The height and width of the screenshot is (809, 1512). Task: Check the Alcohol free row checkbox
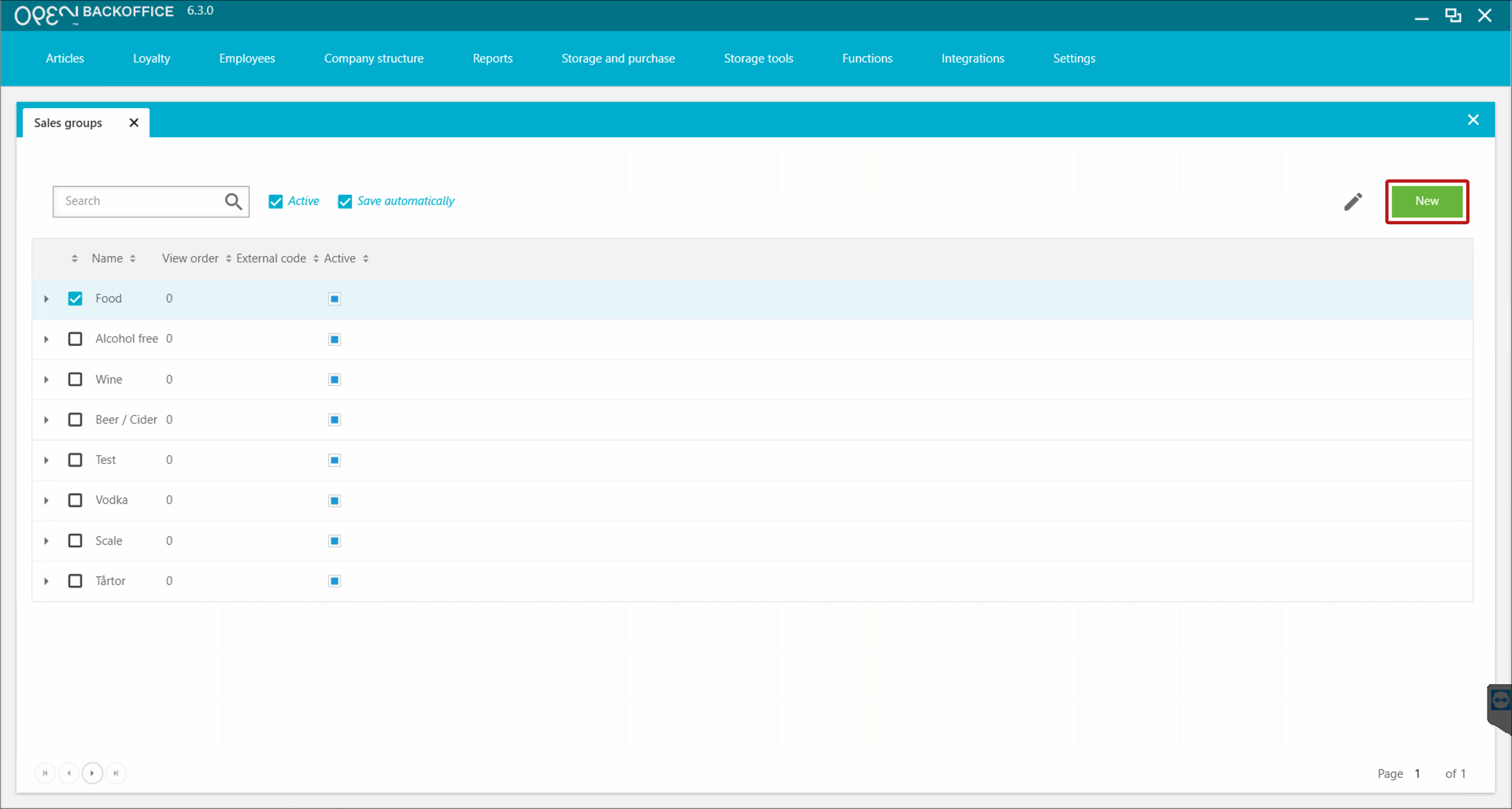75,339
